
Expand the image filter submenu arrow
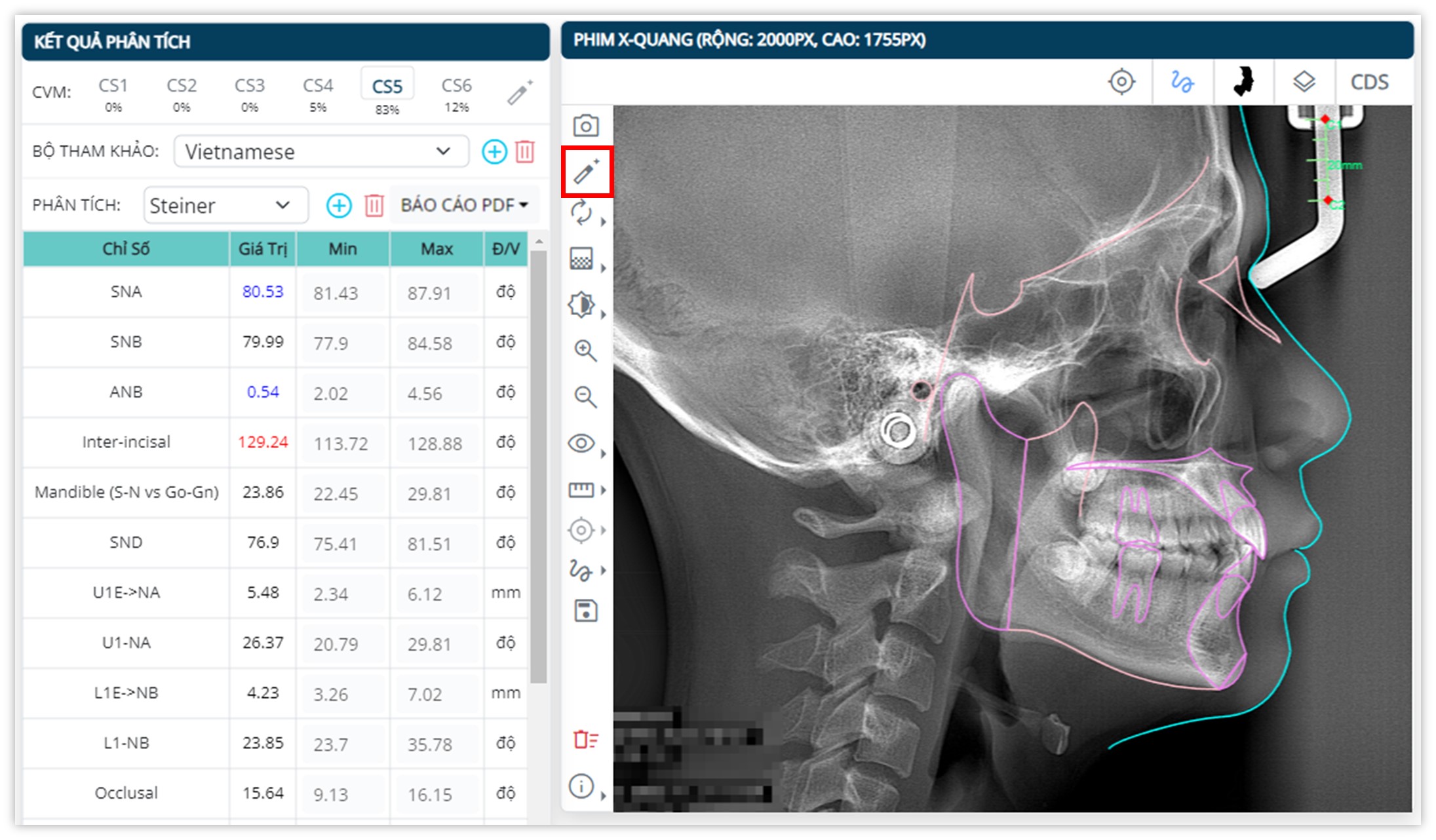tap(604, 267)
